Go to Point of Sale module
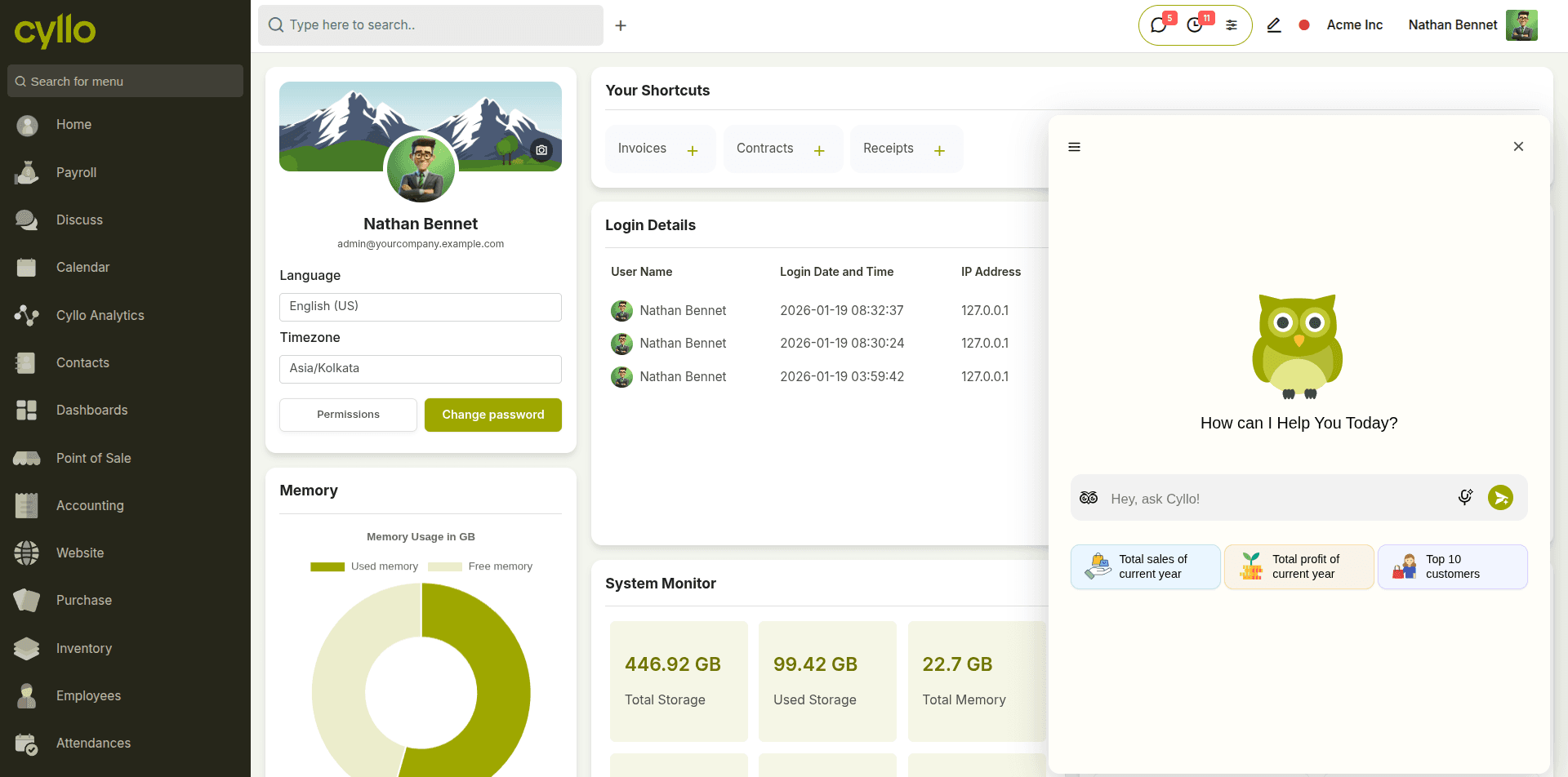This screenshot has height=777, width=1568. point(93,459)
